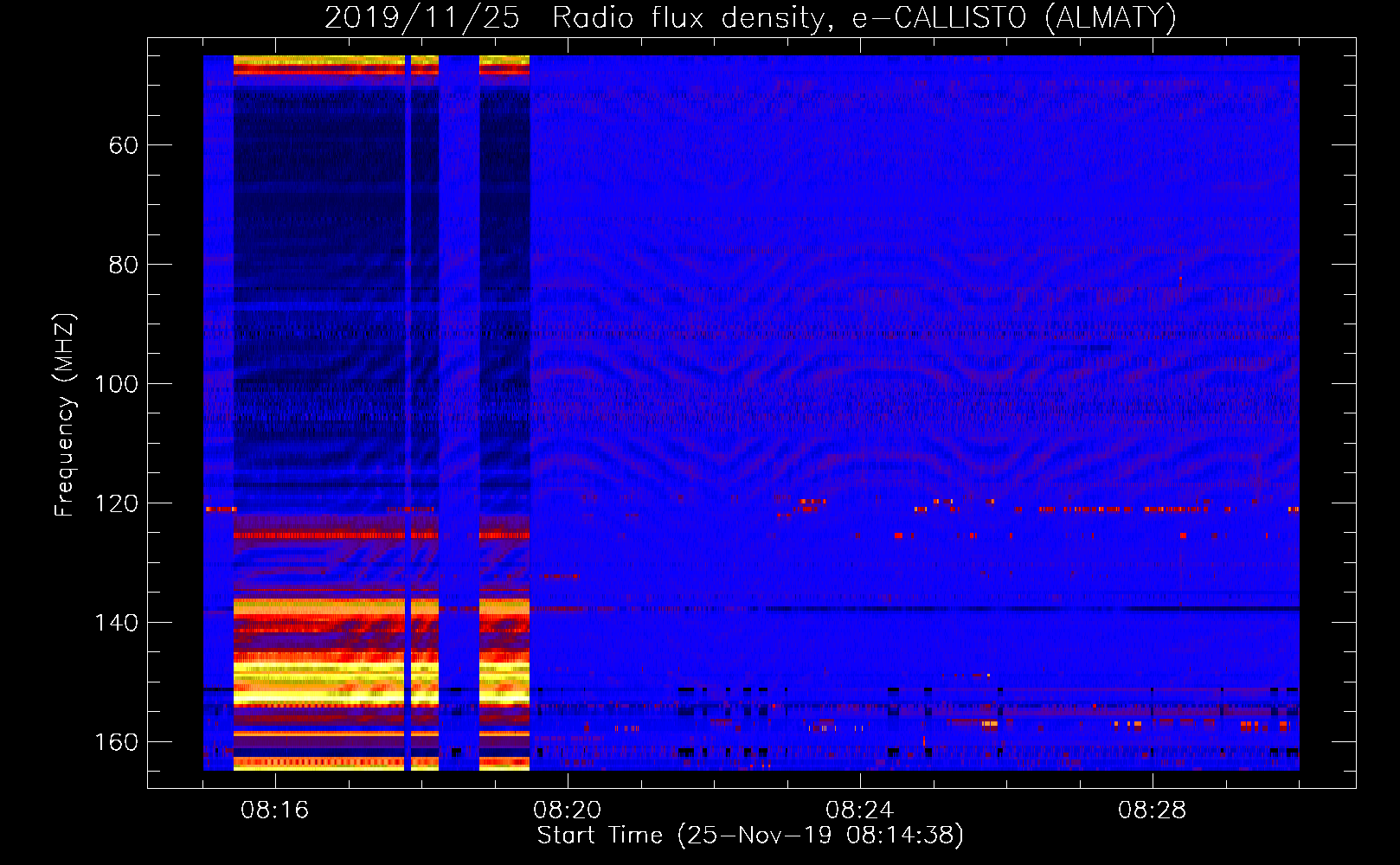Screen dimensions: 1400x865
Task: Click the 08:28 time tick label
Action: [1153, 811]
